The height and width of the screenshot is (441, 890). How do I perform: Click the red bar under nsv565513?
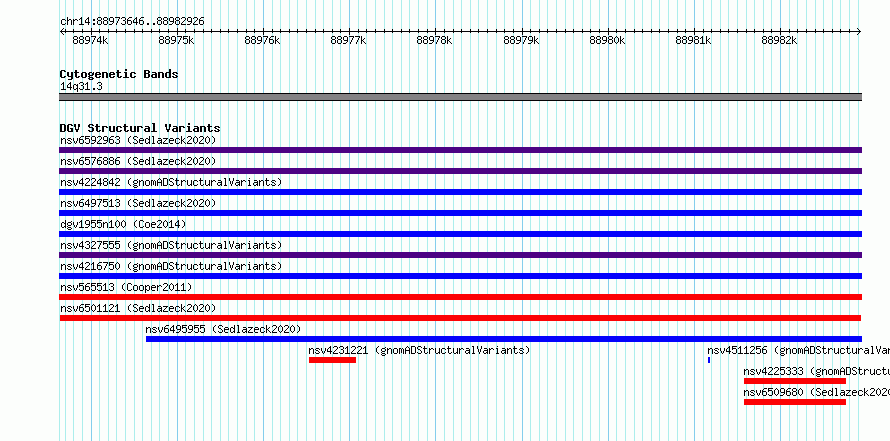point(460,297)
